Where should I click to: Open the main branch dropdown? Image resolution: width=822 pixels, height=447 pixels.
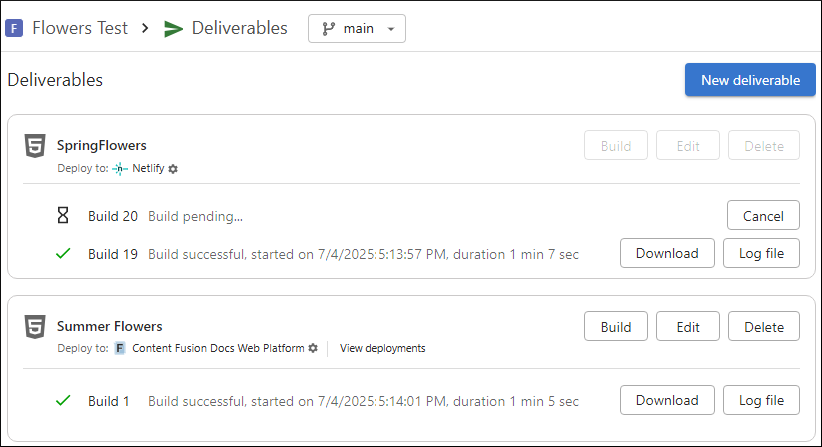(x=357, y=28)
